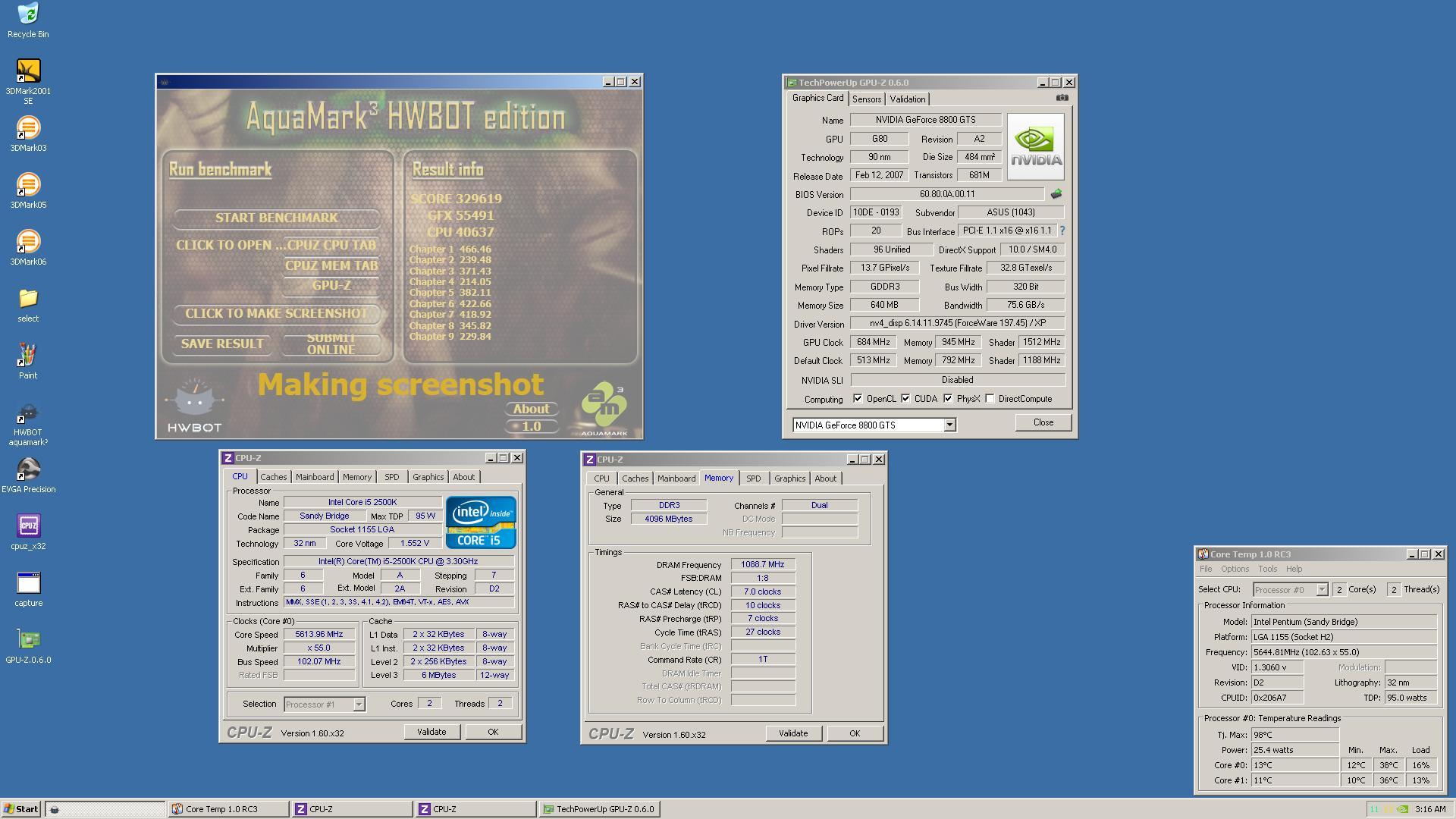Click the NVIDIA logo in GPU-Z
This screenshot has height=819, width=1456.
coord(1036,146)
